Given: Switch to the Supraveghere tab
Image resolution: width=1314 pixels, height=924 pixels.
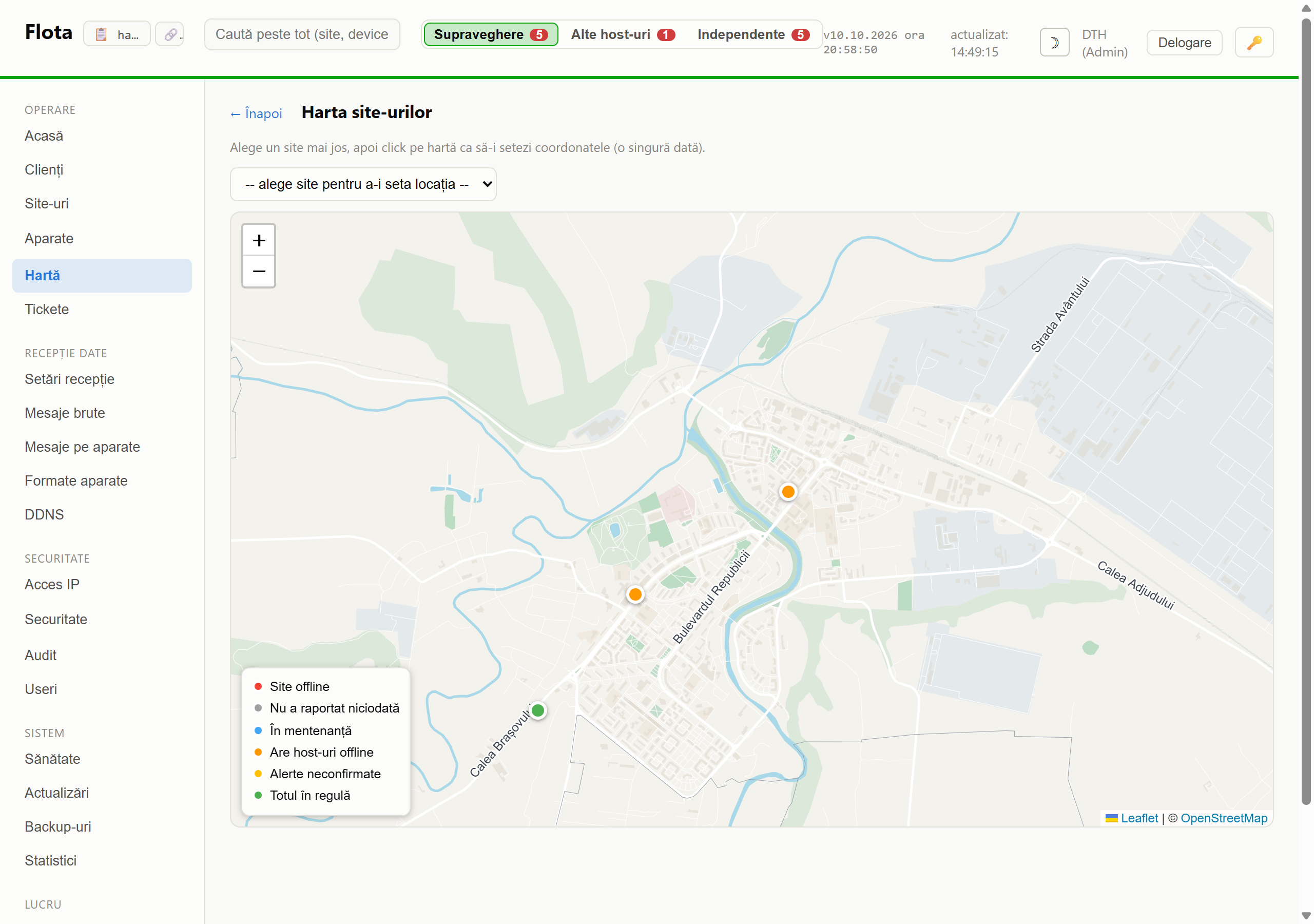Looking at the screenshot, I should (491, 34).
